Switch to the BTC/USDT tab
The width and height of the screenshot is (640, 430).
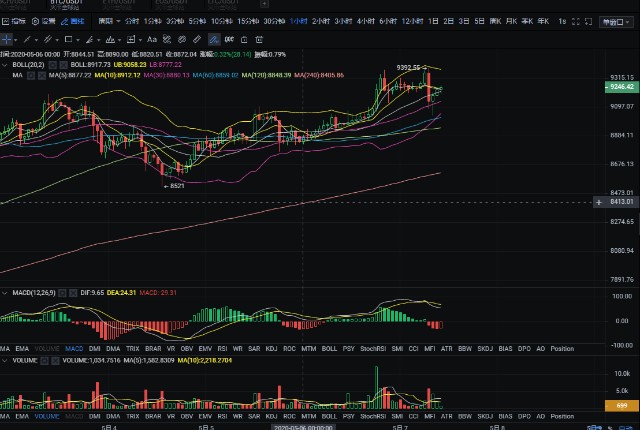(66, 4)
